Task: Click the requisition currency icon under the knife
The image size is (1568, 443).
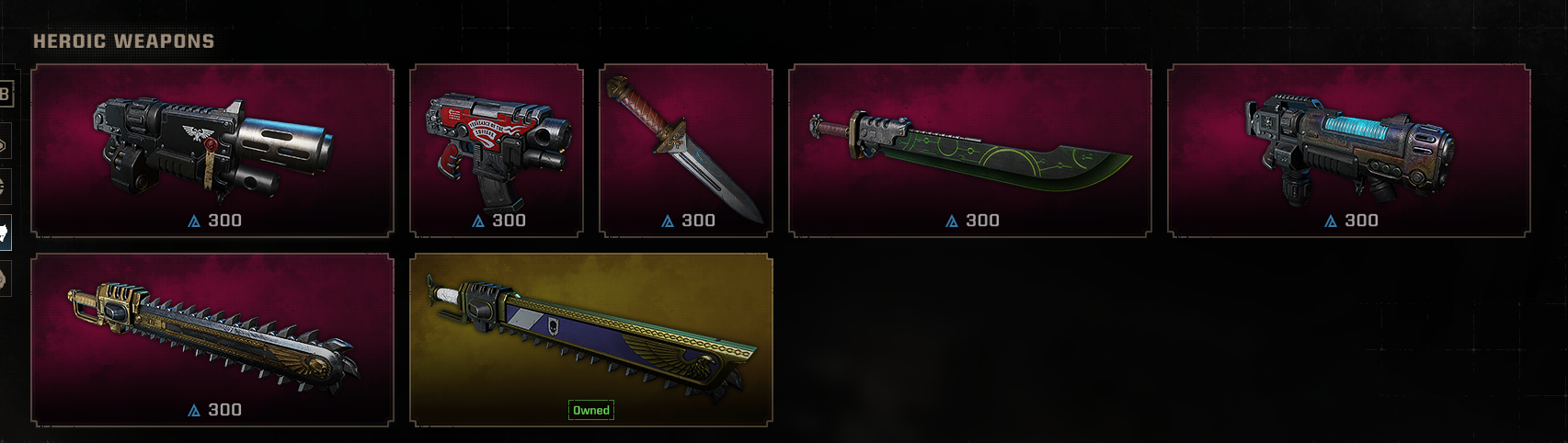Action: click(x=669, y=221)
